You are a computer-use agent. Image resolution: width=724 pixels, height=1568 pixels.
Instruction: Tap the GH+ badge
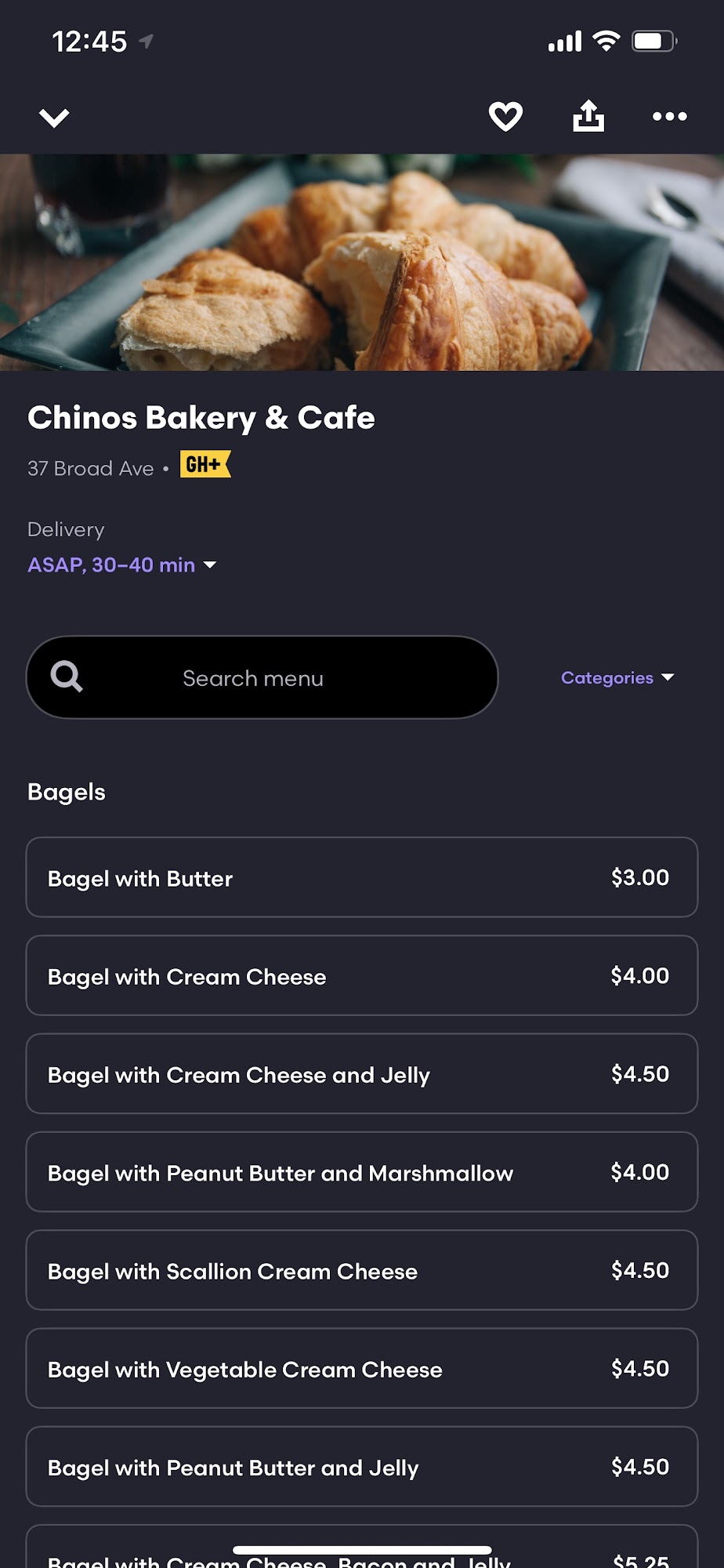(205, 465)
